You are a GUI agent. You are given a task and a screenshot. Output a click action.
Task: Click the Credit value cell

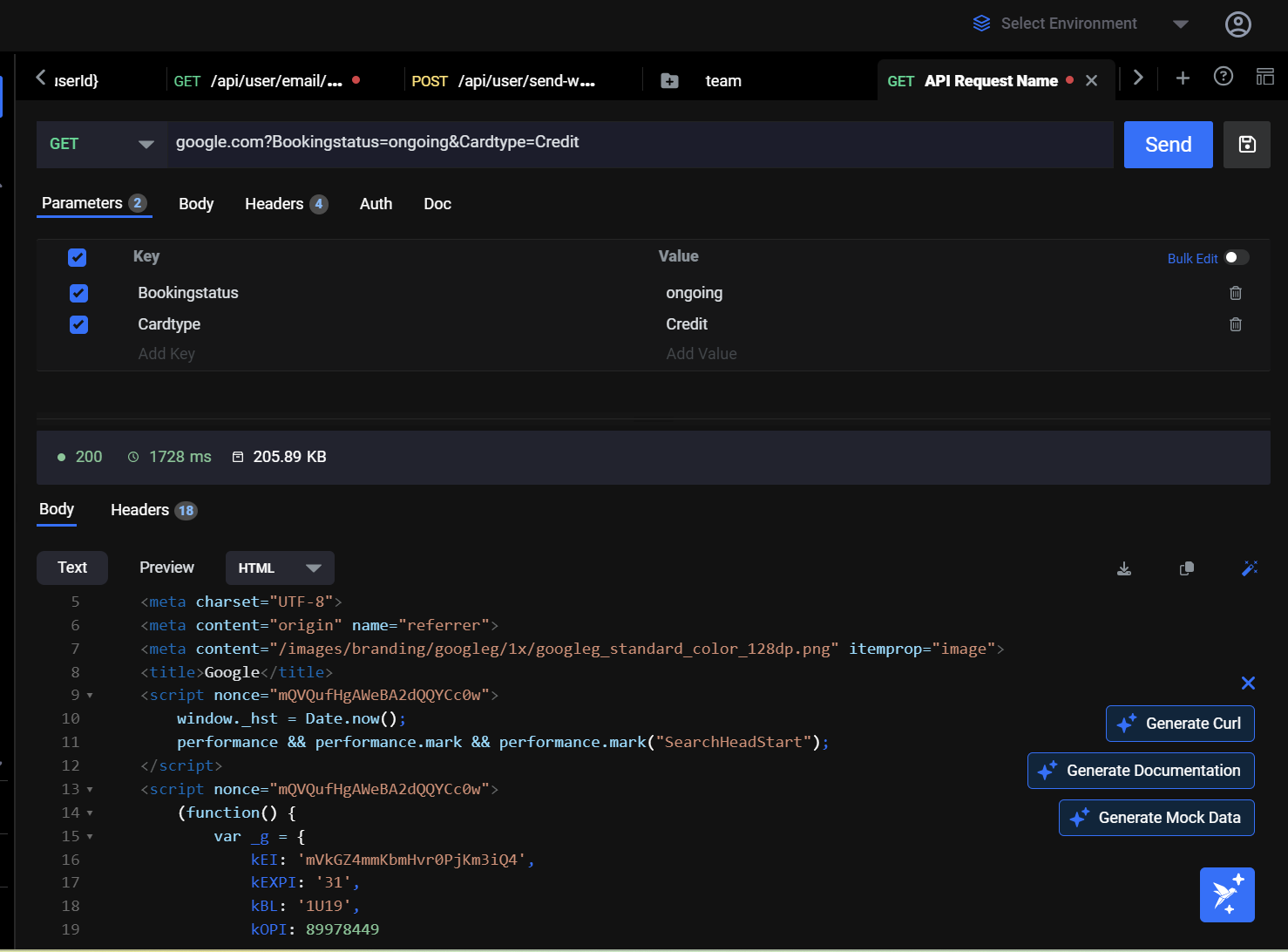[x=687, y=324]
